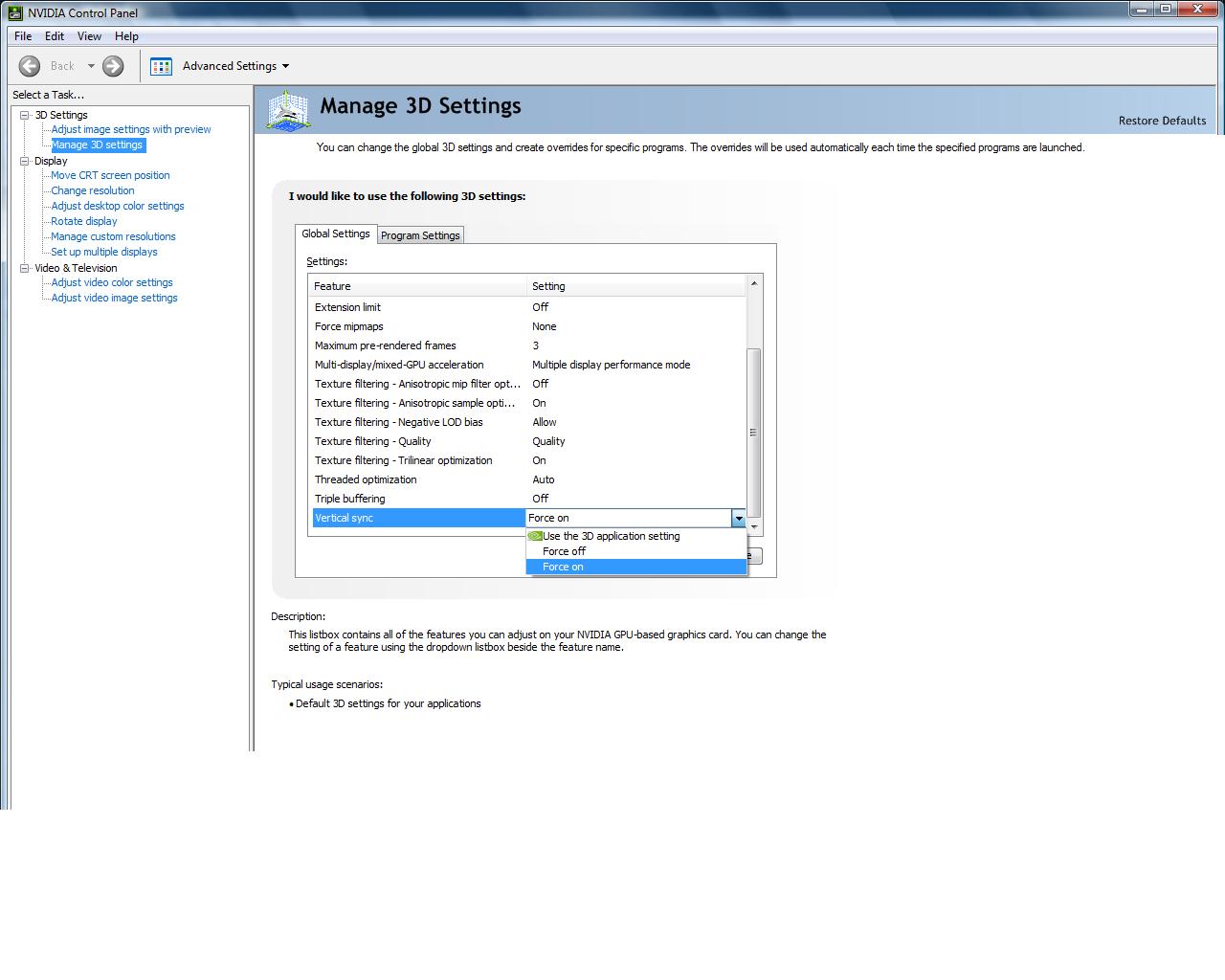This screenshot has height=980, width=1225.
Task: Open Rotate display task
Action: [84, 221]
